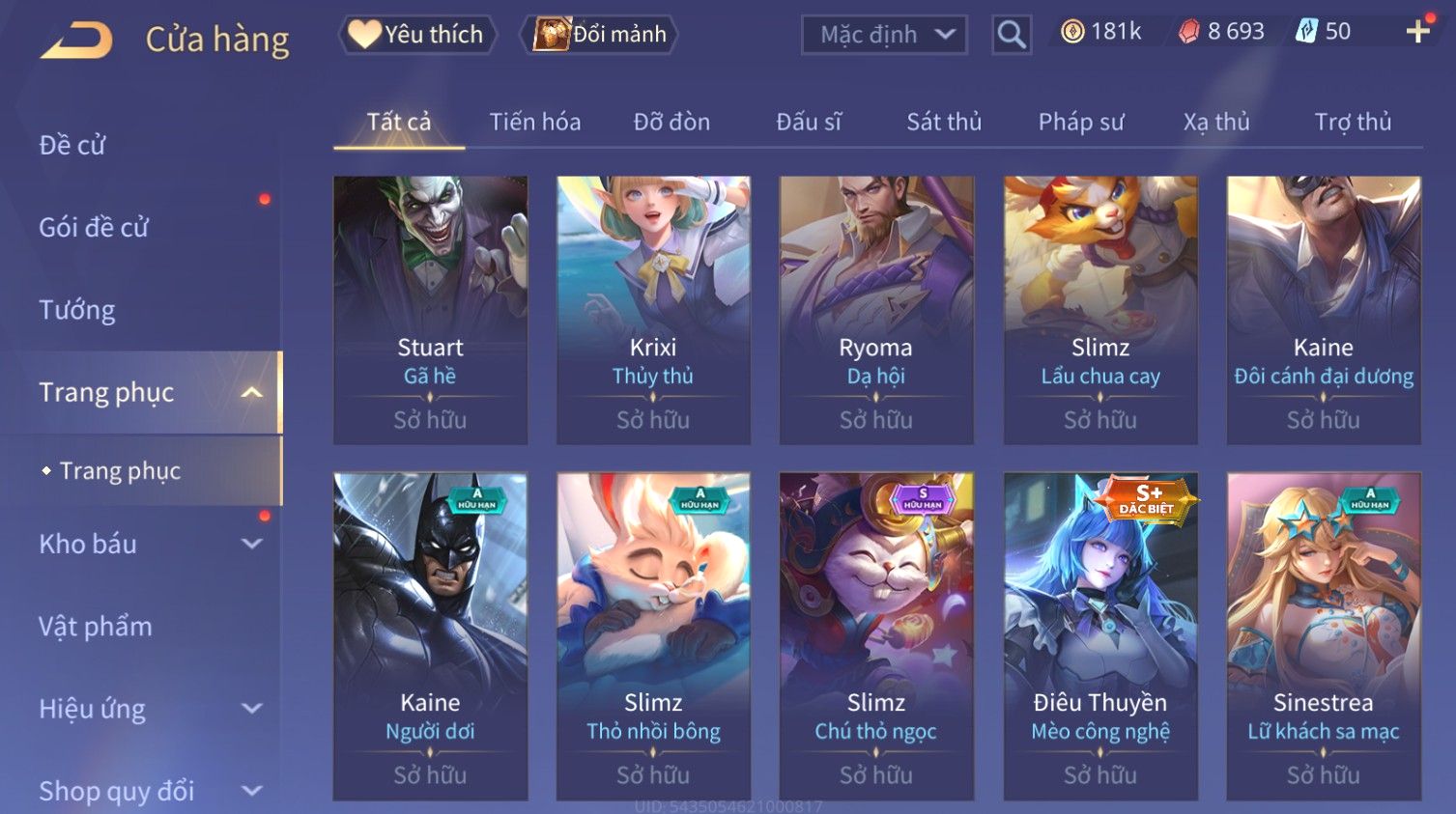1456x814 pixels.
Task: Select Kaine Người dơi skin card
Action: click(430, 636)
